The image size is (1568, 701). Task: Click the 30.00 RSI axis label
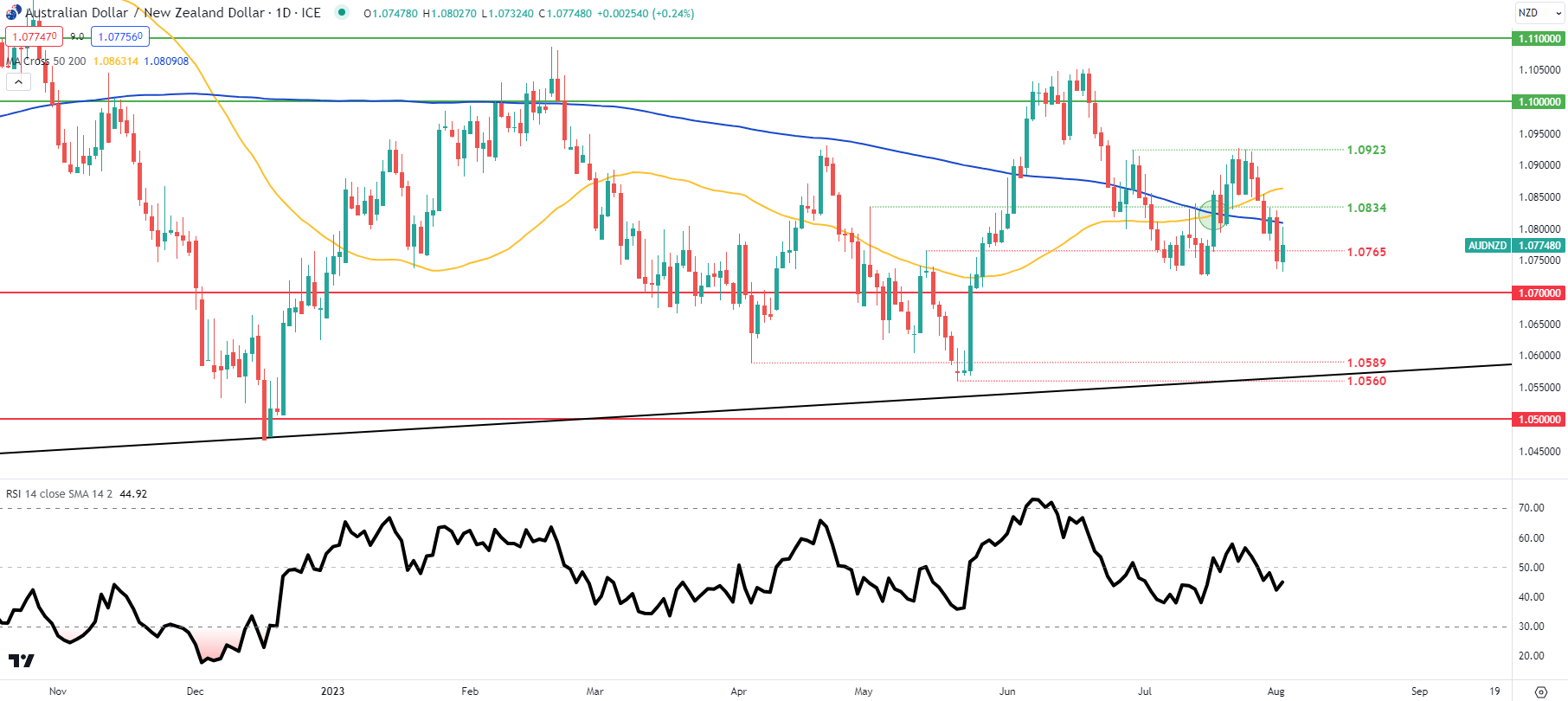[x=1531, y=626]
